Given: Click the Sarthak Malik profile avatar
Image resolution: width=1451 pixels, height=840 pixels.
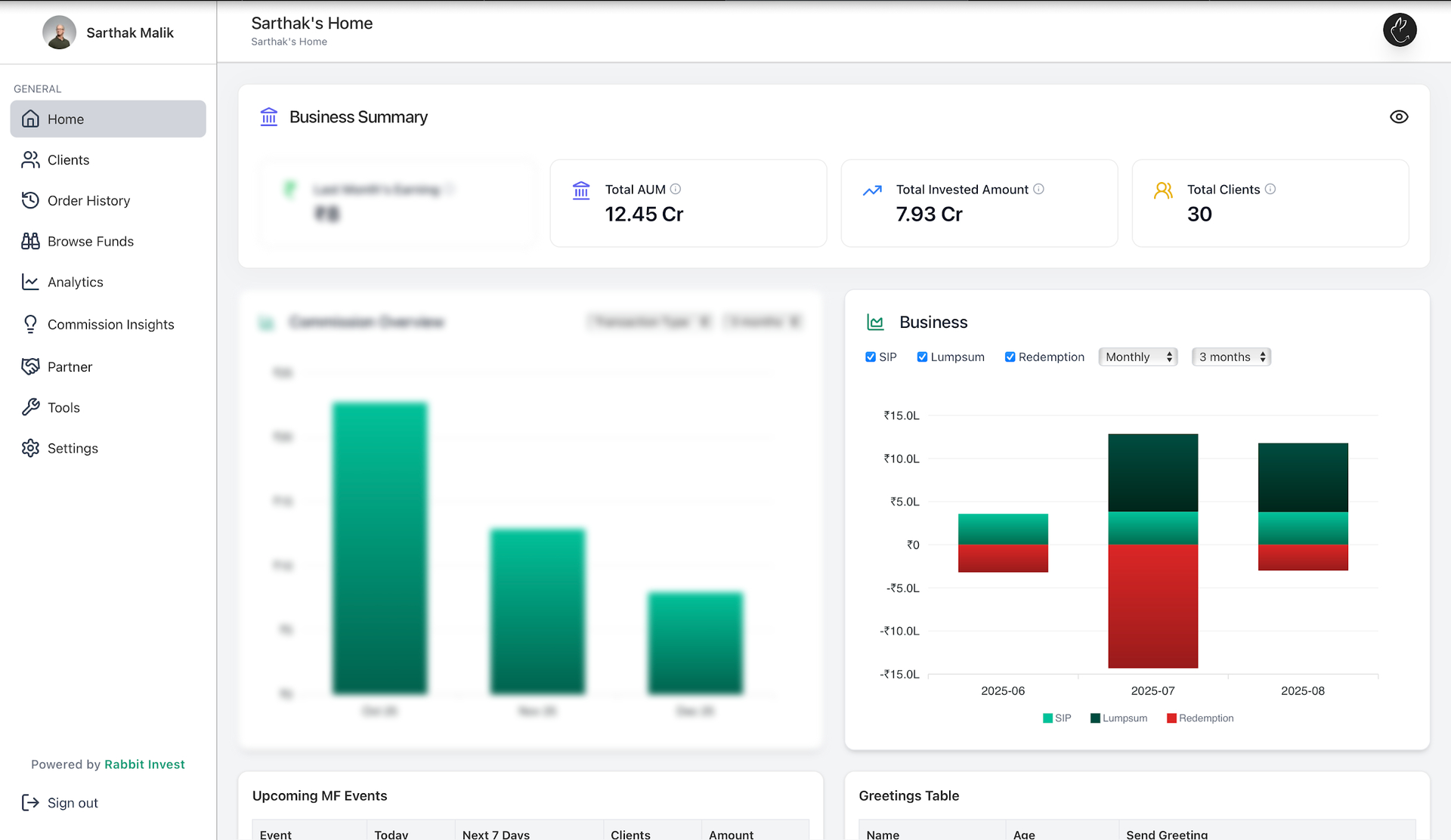Looking at the screenshot, I should (x=59, y=32).
